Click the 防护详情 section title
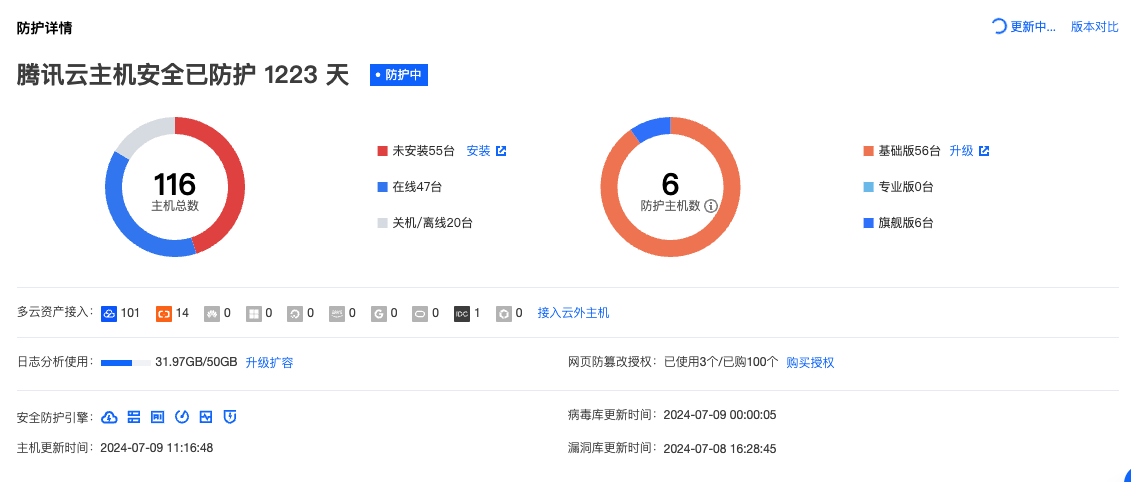 (x=44, y=28)
